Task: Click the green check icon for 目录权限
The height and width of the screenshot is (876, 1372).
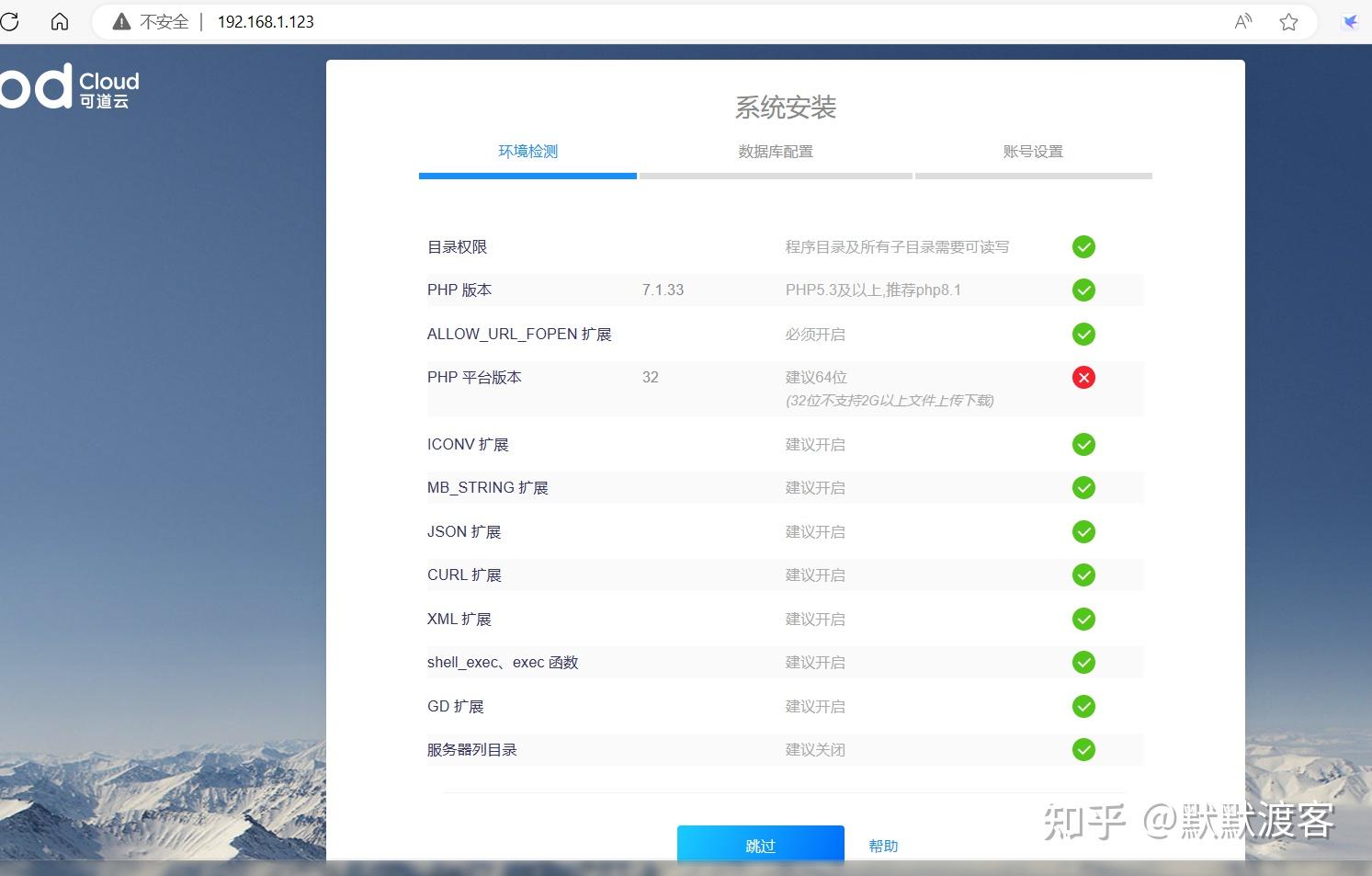Action: [x=1083, y=246]
